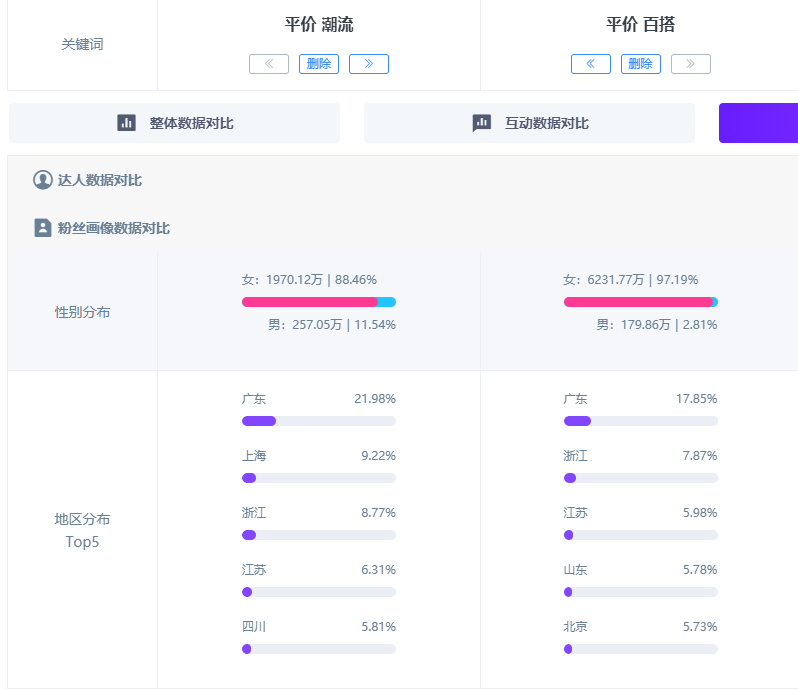The width and height of the screenshot is (798, 689).
Task: Click the 山东 region label
Action: tap(576, 570)
